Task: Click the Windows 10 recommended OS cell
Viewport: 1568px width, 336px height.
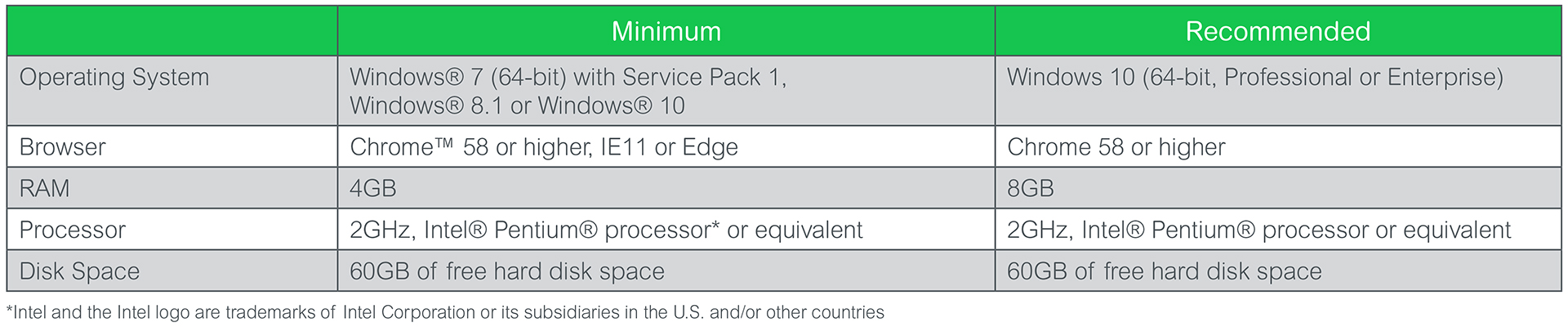Action: 1278,91
